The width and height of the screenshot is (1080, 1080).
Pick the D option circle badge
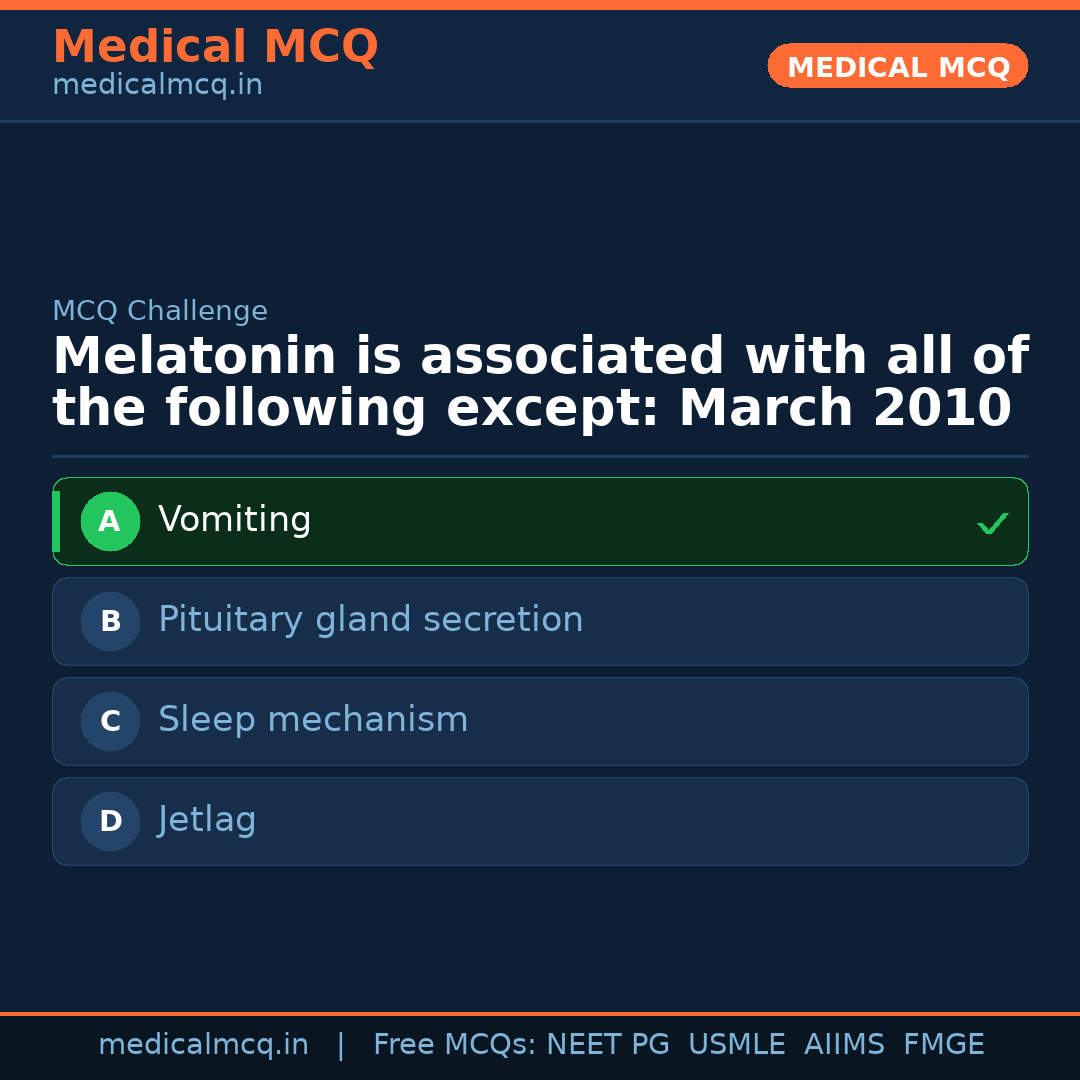(x=110, y=821)
